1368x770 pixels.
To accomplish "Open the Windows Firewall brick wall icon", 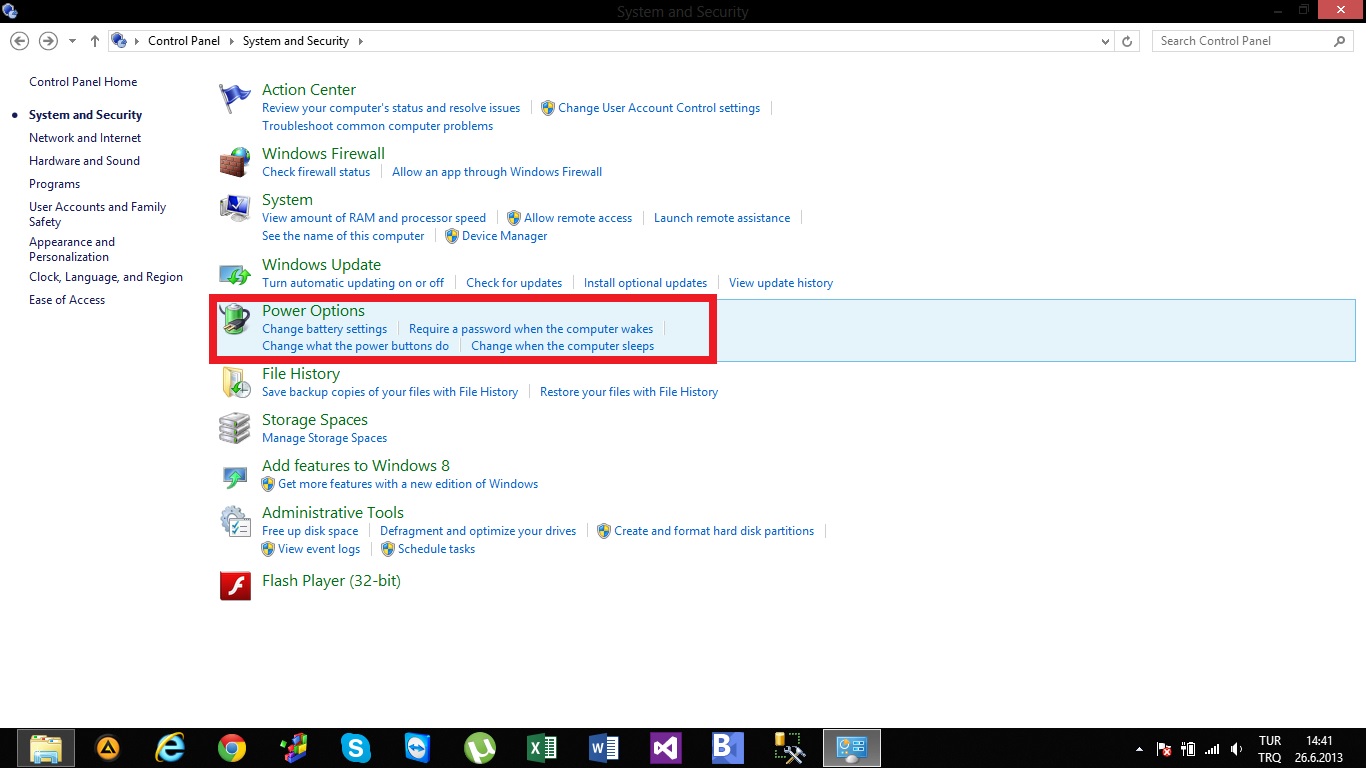I will [x=234, y=162].
